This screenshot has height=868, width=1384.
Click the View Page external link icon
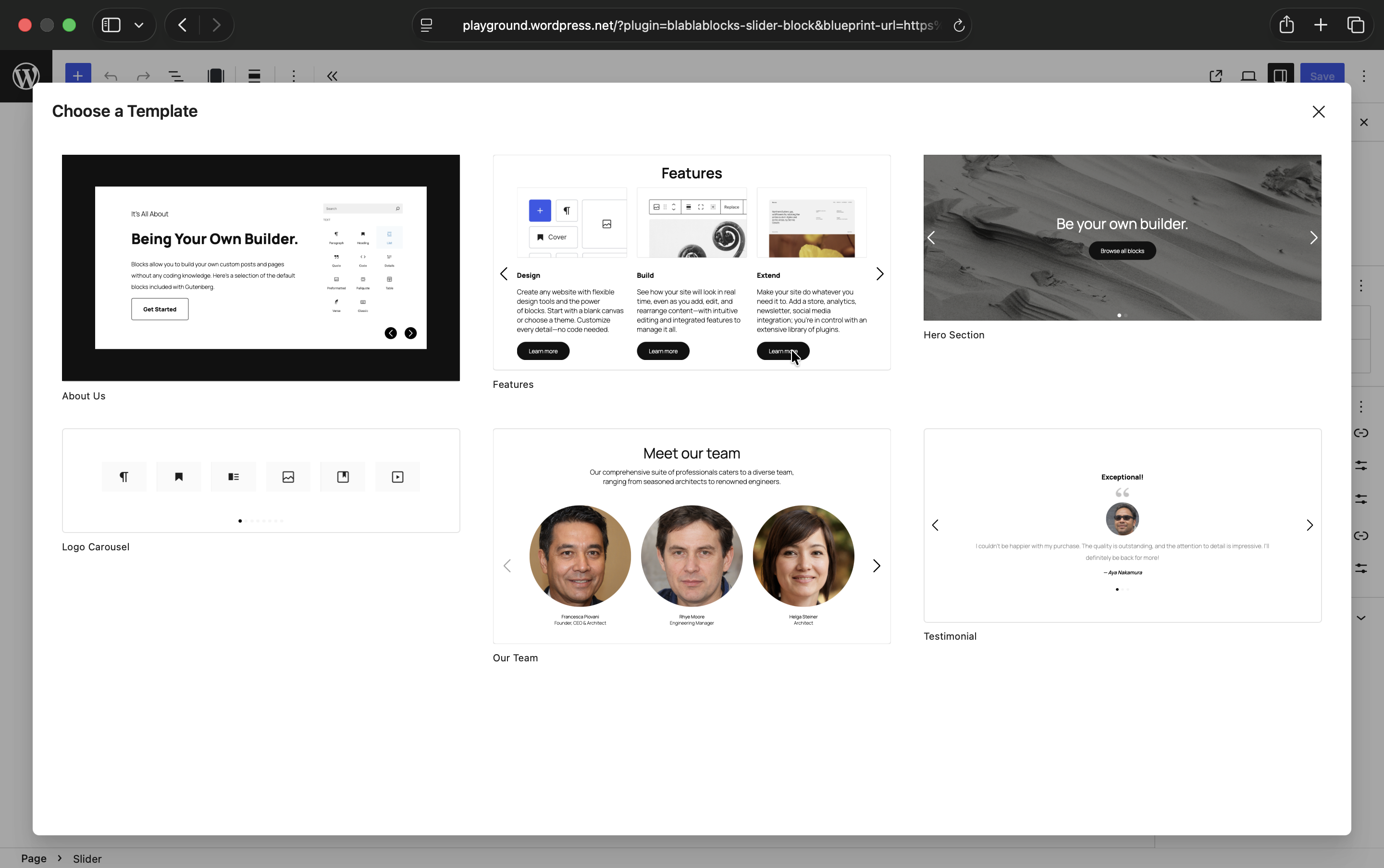tap(1216, 76)
